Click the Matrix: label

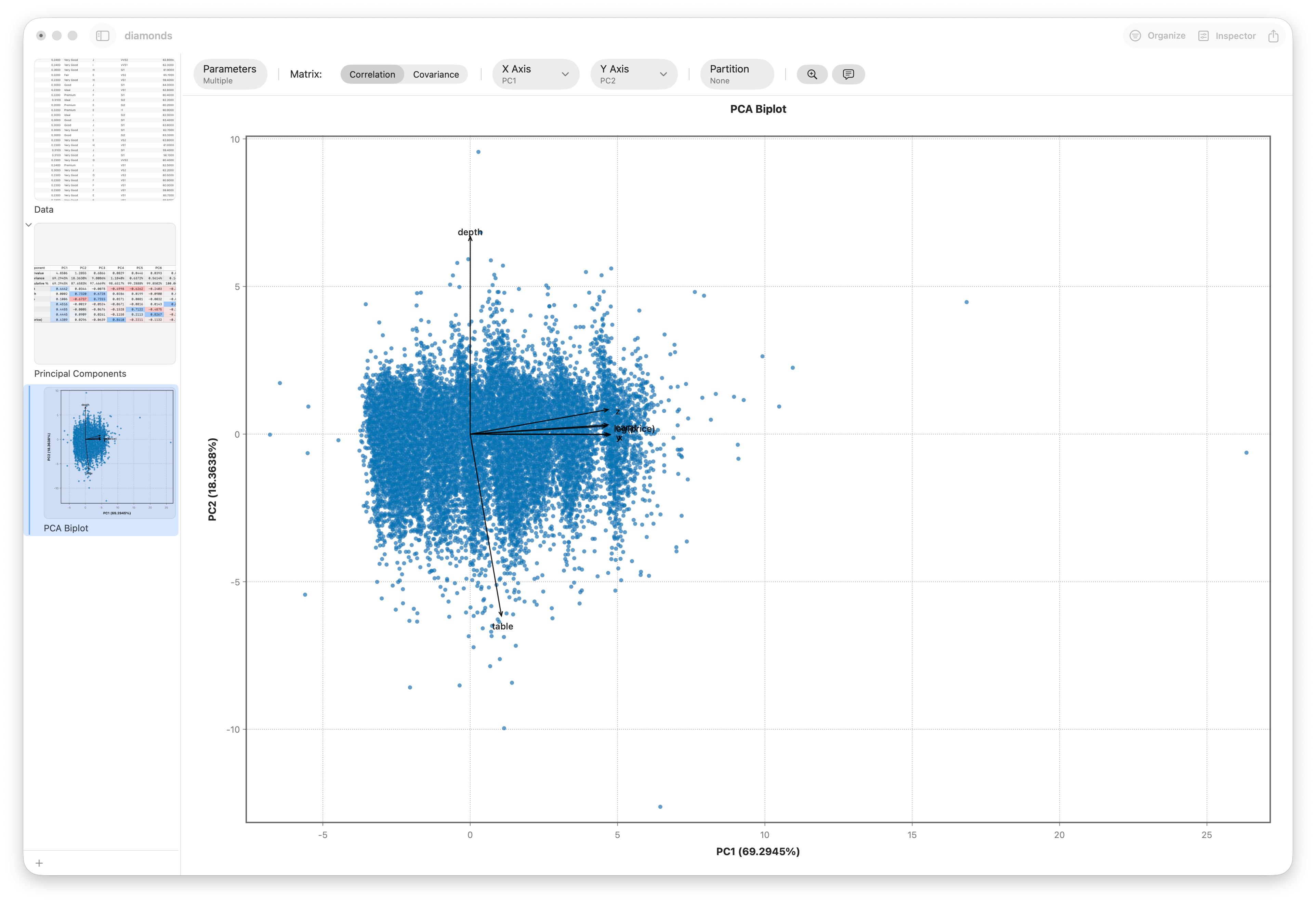click(x=306, y=74)
